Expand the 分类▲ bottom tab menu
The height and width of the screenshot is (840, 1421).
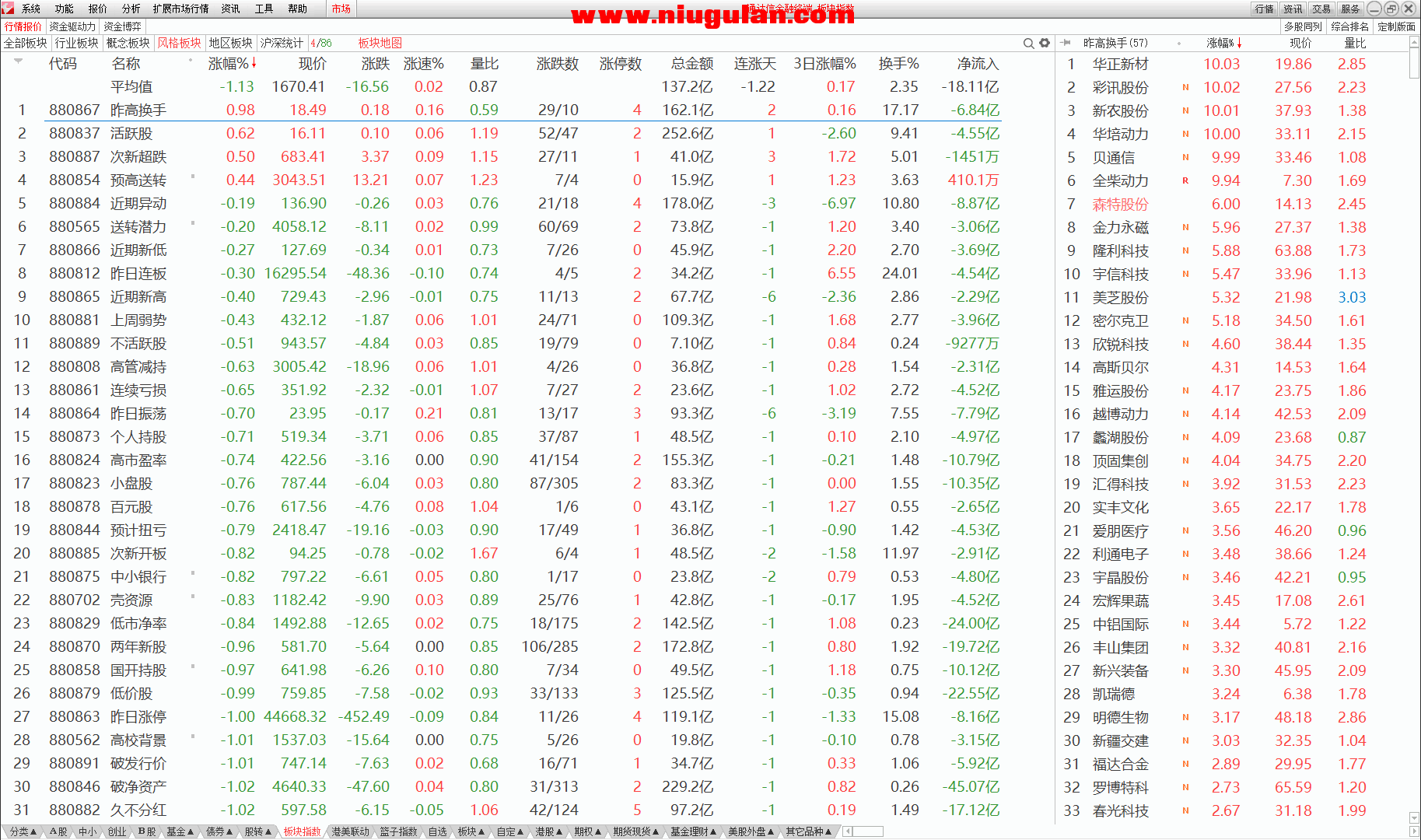(x=23, y=831)
